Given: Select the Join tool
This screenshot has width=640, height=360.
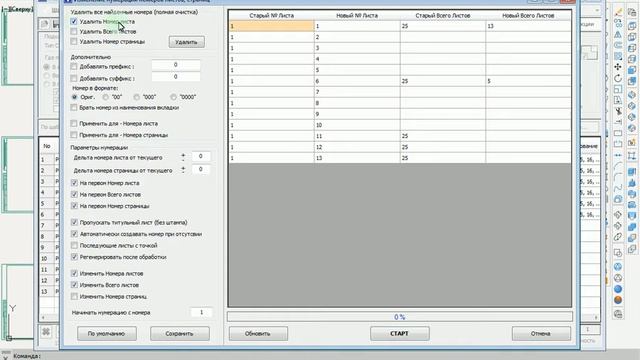Looking at the screenshot, I should pyautogui.click(x=618, y=155).
